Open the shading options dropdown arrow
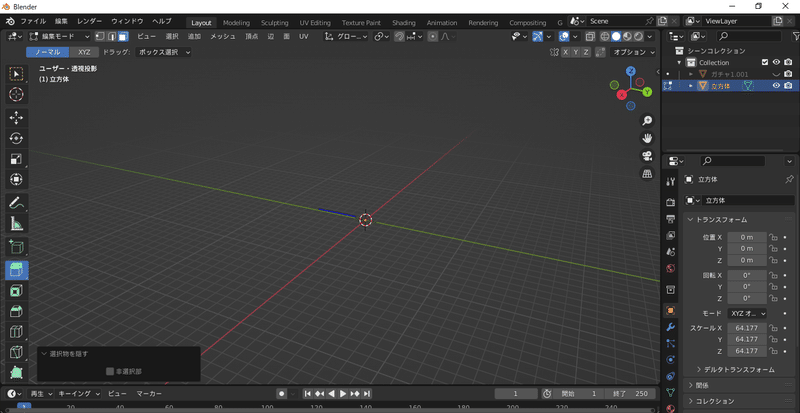Screen dimensions: 800x413 point(649,36)
